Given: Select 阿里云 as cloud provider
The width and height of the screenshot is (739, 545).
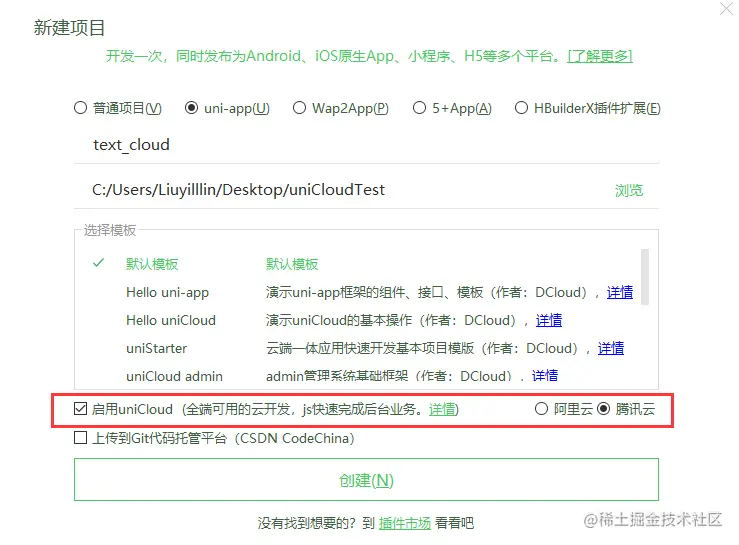Looking at the screenshot, I should pyautogui.click(x=542, y=409).
